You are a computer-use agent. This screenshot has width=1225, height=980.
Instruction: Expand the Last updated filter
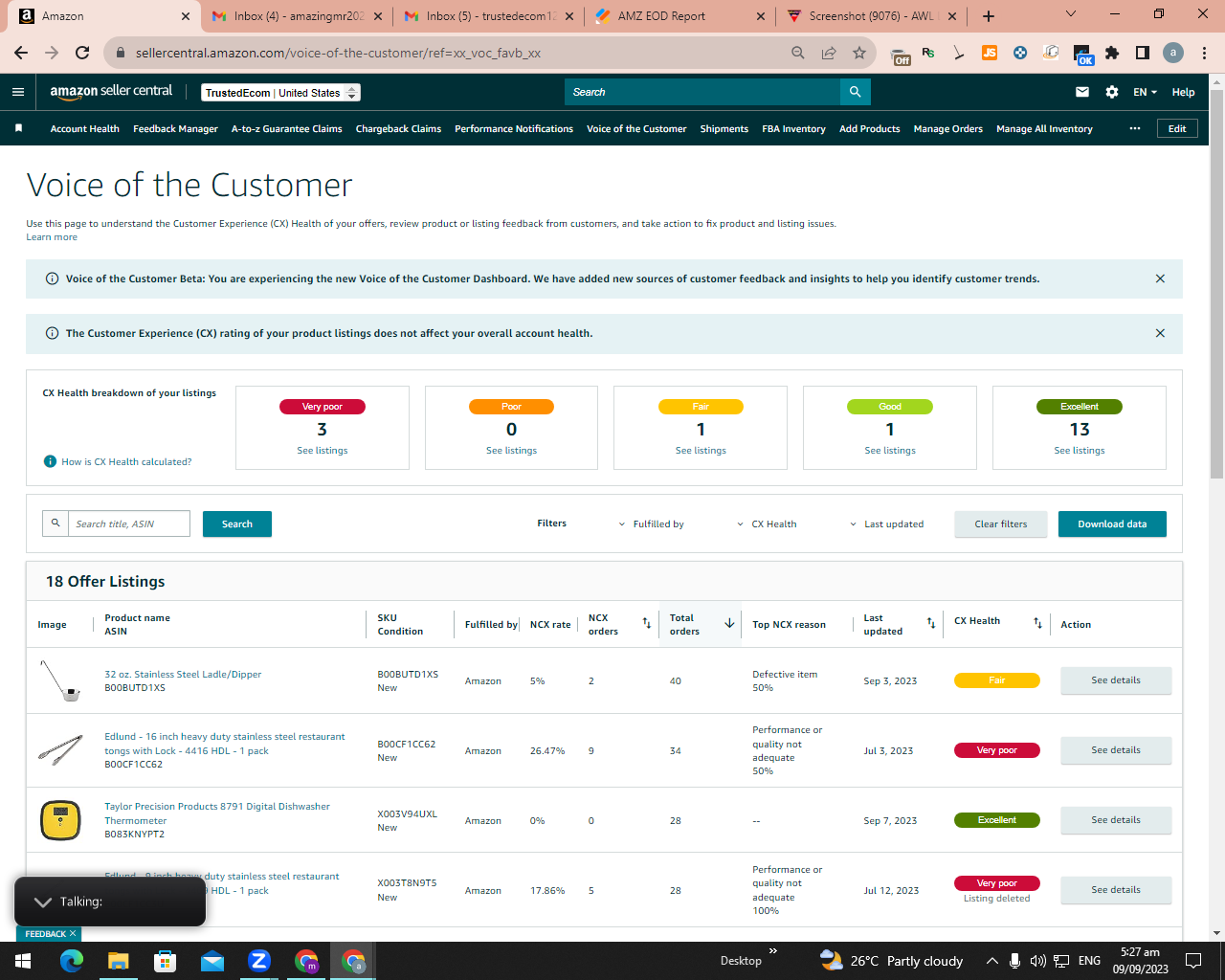886,524
